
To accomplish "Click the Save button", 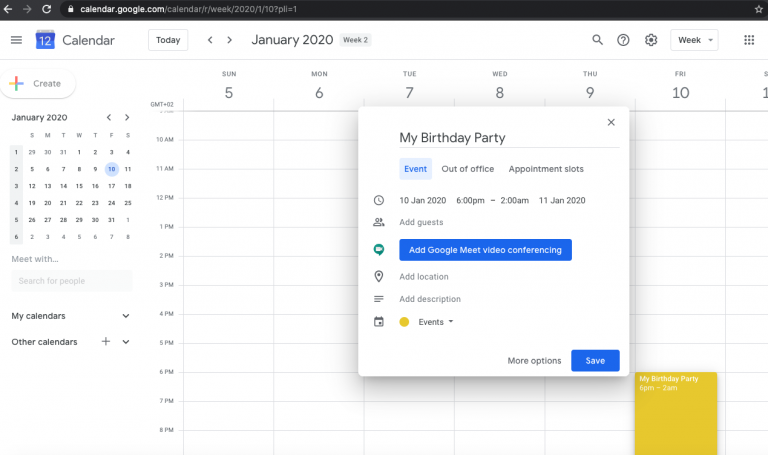I will (x=595, y=360).
